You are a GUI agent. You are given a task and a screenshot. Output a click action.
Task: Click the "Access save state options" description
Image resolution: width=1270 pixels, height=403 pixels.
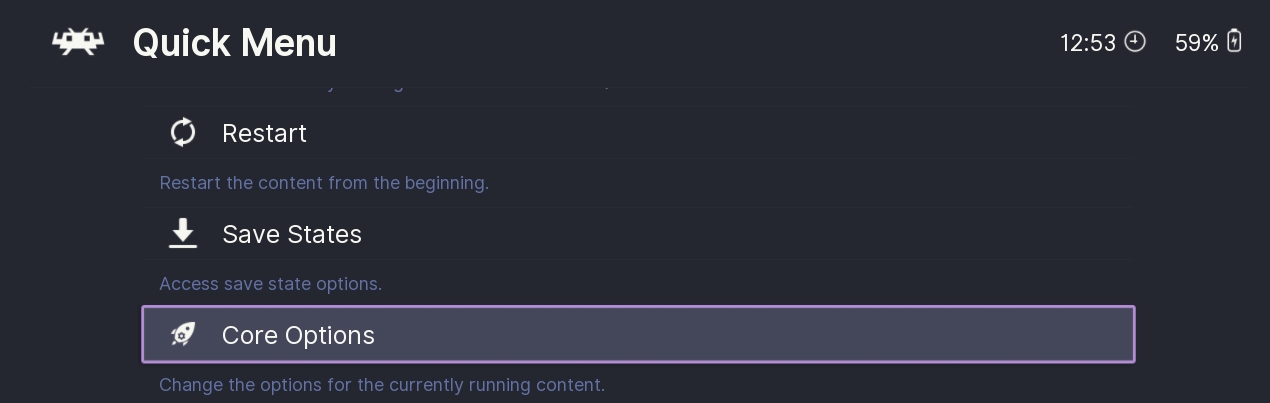tap(270, 284)
